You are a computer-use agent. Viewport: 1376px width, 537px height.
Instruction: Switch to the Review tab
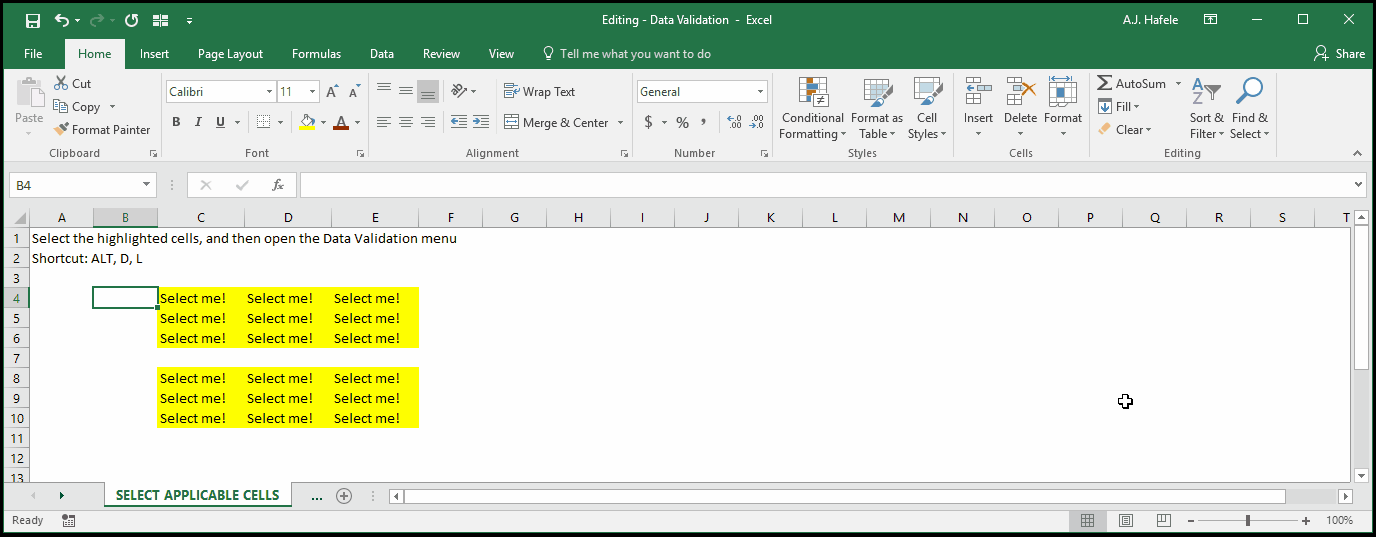point(441,54)
